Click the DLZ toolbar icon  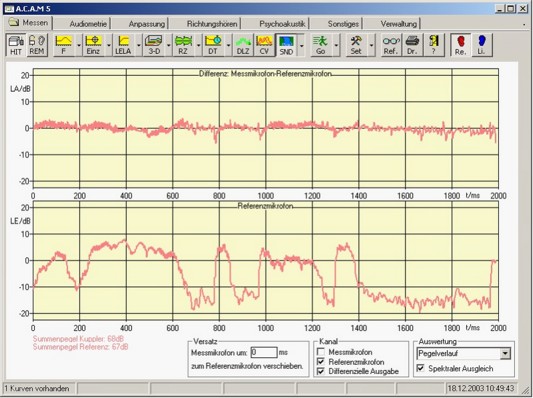pos(243,45)
